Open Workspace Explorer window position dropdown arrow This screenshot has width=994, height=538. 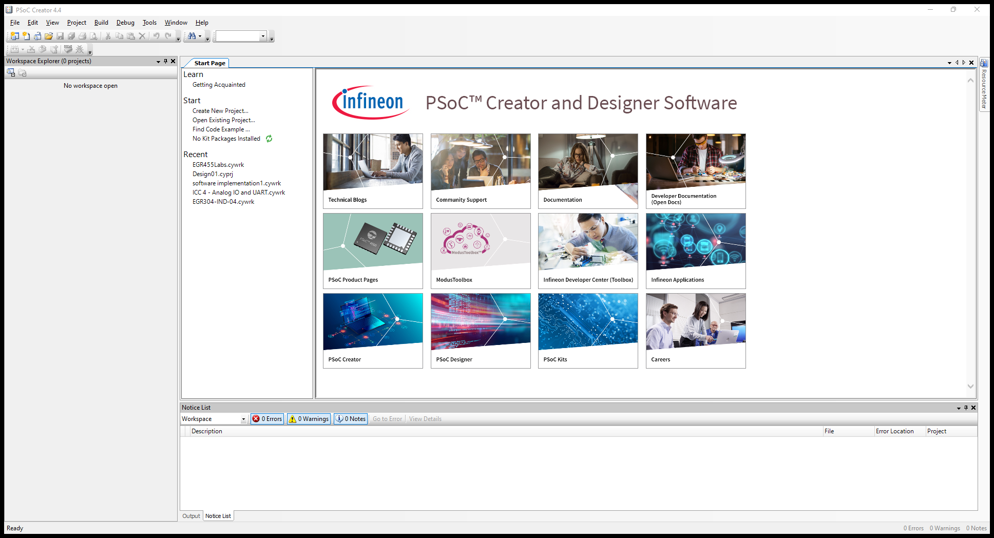tap(158, 61)
